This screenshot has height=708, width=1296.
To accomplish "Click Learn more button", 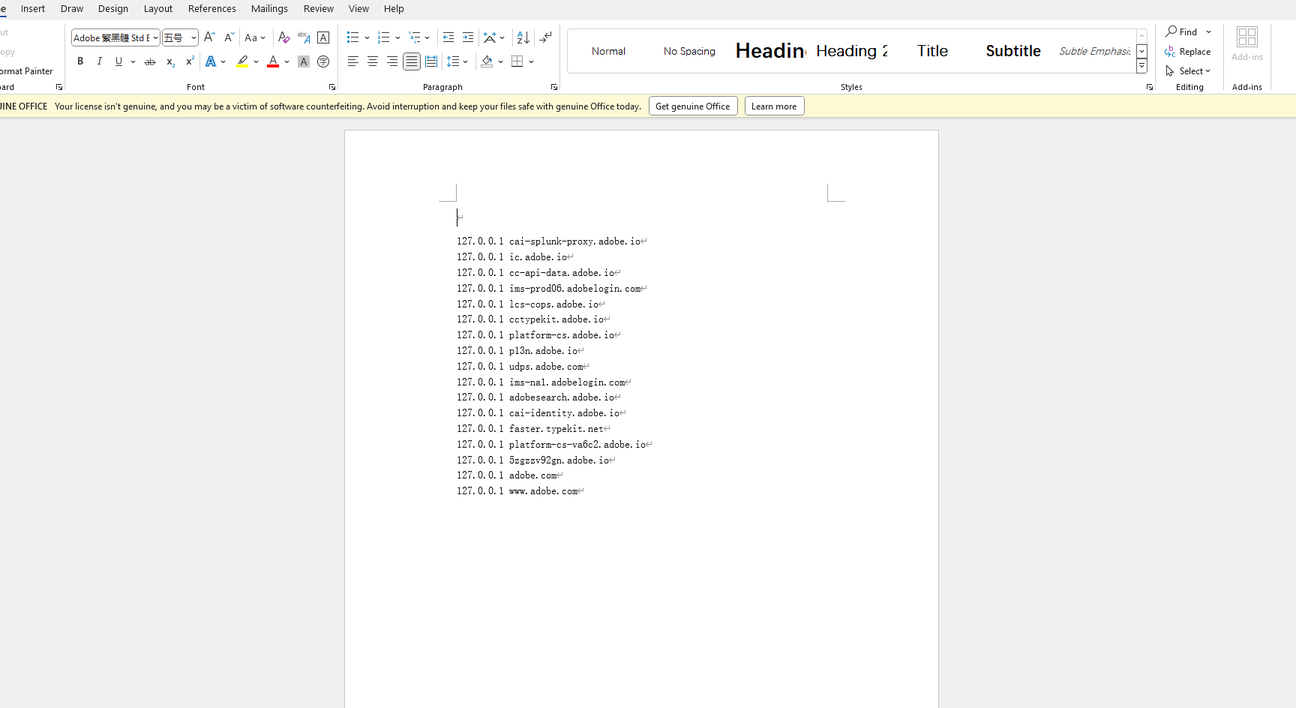I will [774, 106].
